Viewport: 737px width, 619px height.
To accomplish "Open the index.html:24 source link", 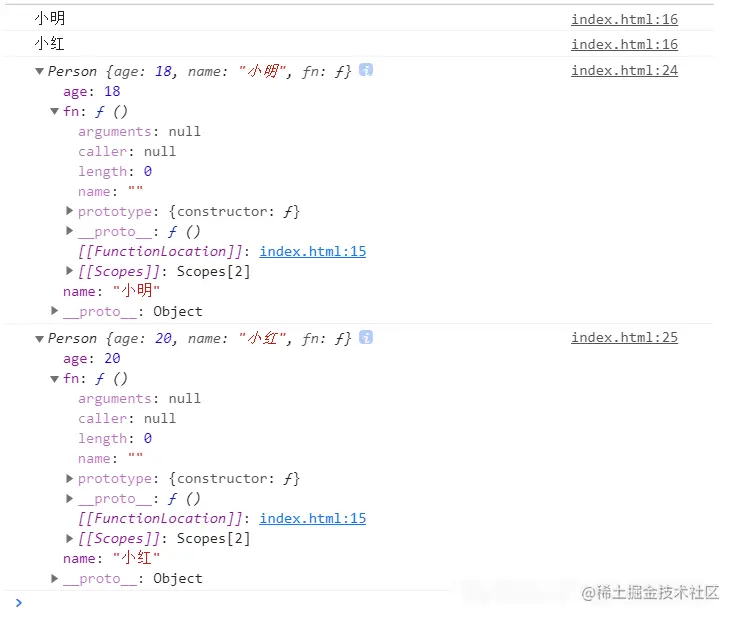I will (x=624, y=70).
